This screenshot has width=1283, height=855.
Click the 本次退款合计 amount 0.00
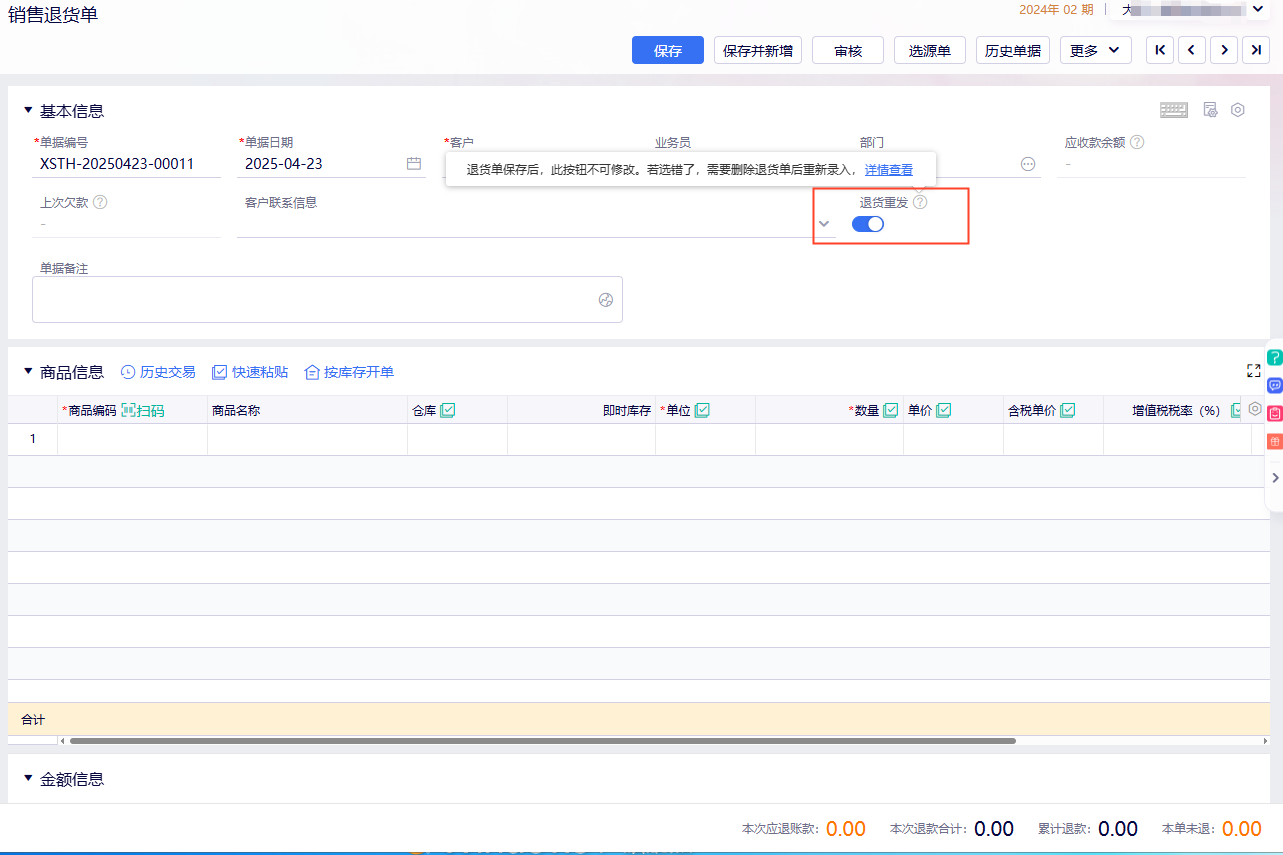(994, 829)
